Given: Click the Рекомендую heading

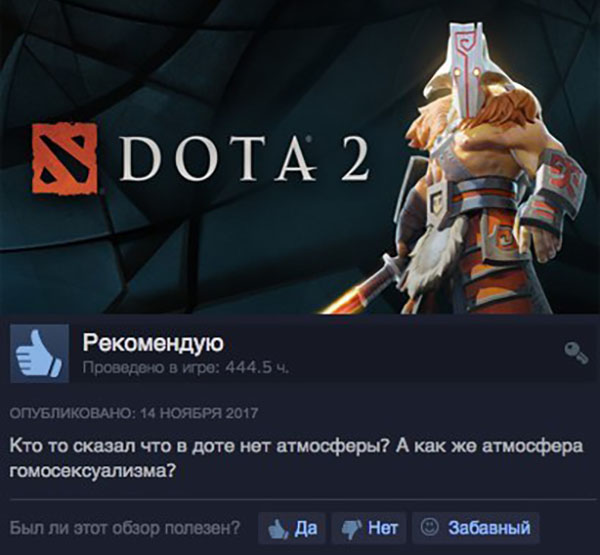Looking at the screenshot, I should (x=153, y=343).
